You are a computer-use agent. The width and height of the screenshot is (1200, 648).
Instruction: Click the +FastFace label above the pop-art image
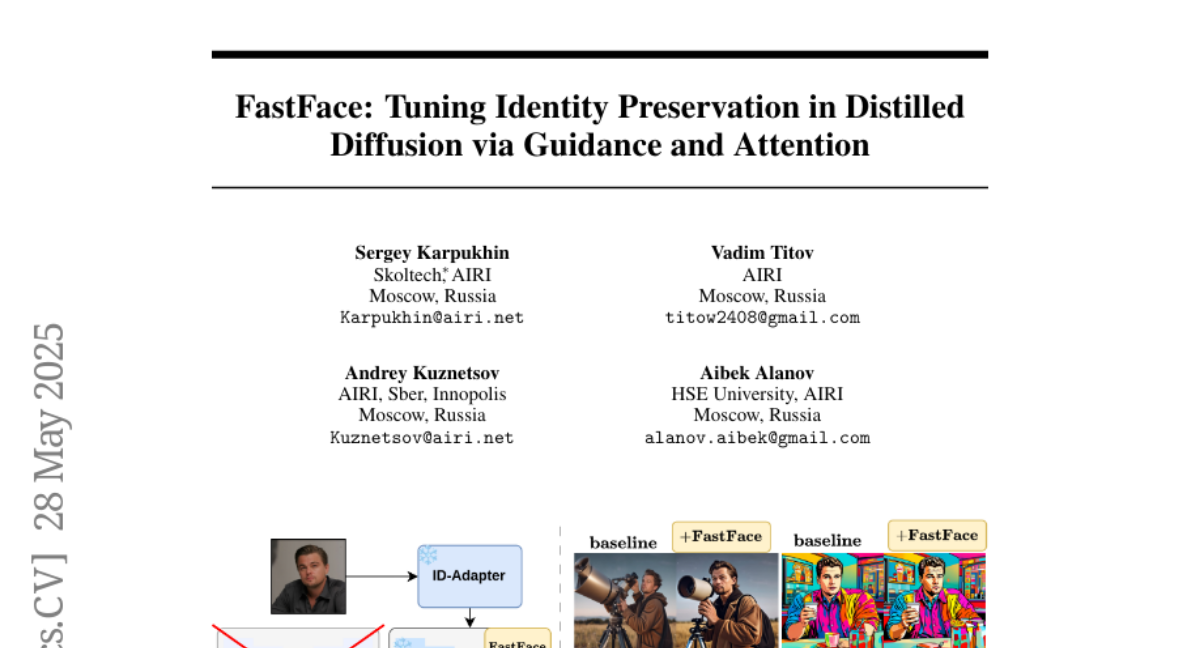pos(937,535)
